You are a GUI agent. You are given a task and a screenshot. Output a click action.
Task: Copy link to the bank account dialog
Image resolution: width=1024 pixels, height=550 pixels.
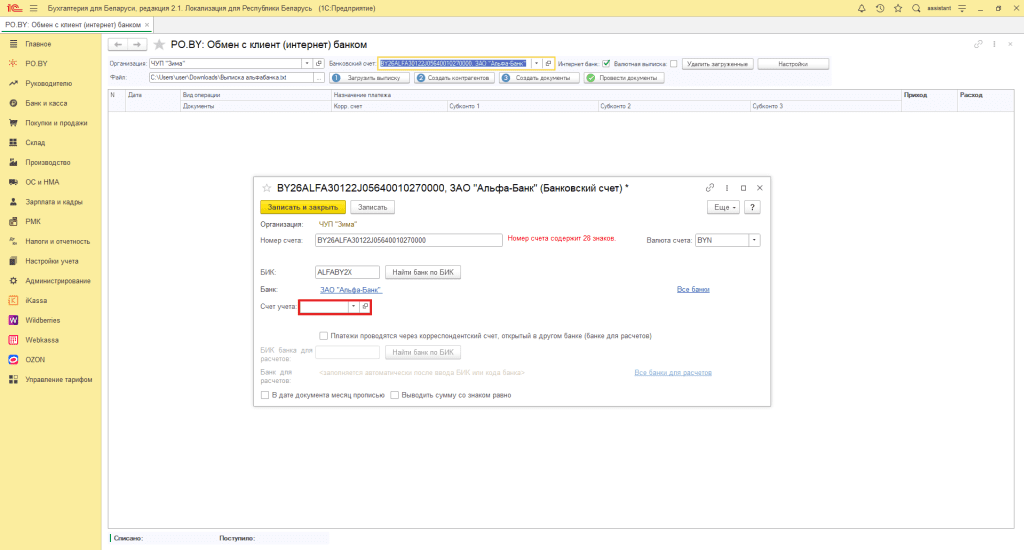tap(709, 188)
